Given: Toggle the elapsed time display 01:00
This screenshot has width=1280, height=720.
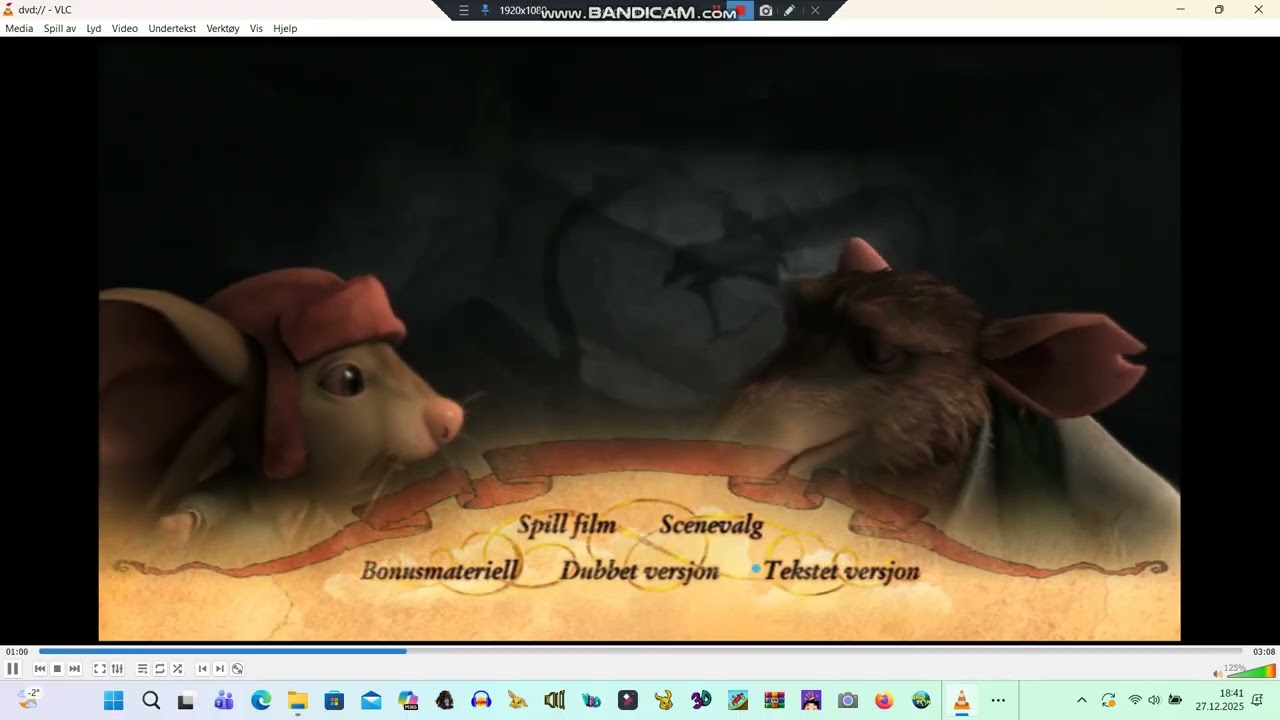Looking at the screenshot, I should pyautogui.click(x=17, y=652).
